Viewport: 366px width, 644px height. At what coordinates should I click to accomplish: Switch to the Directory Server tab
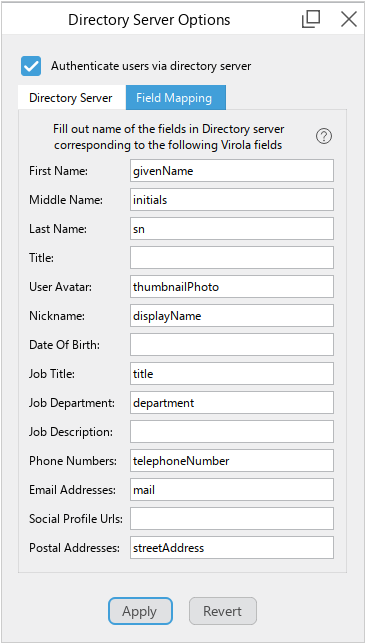(71, 98)
